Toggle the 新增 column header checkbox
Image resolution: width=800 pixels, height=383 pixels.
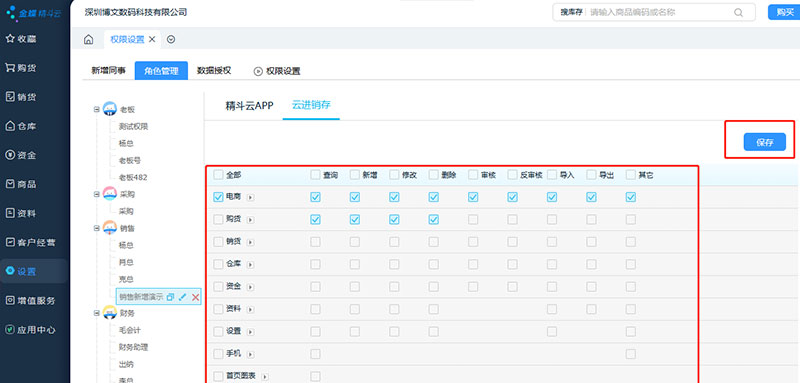(355, 175)
